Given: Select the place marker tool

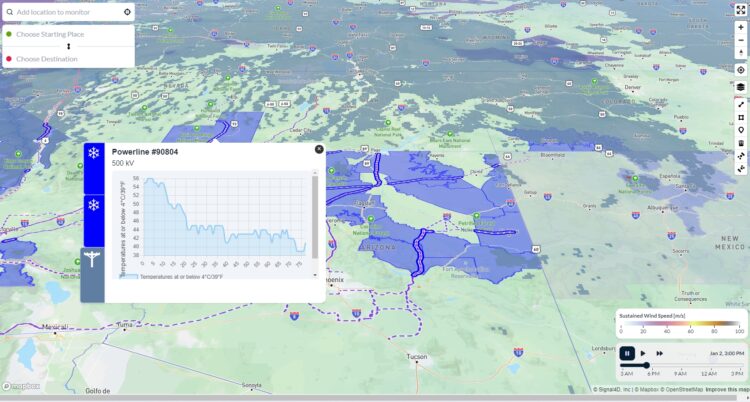Looking at the screenshot, I should [741, 130].
